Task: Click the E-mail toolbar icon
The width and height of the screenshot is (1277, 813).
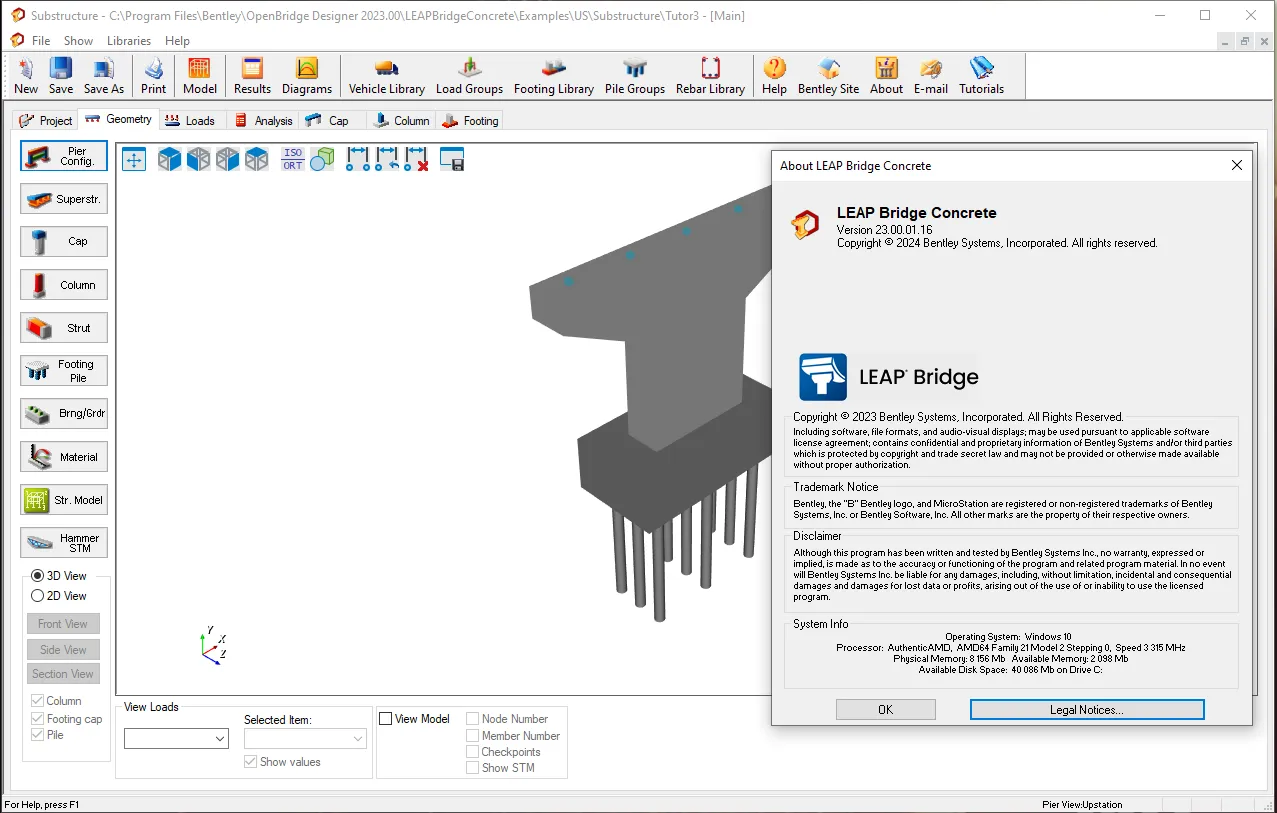Action: 931,76
